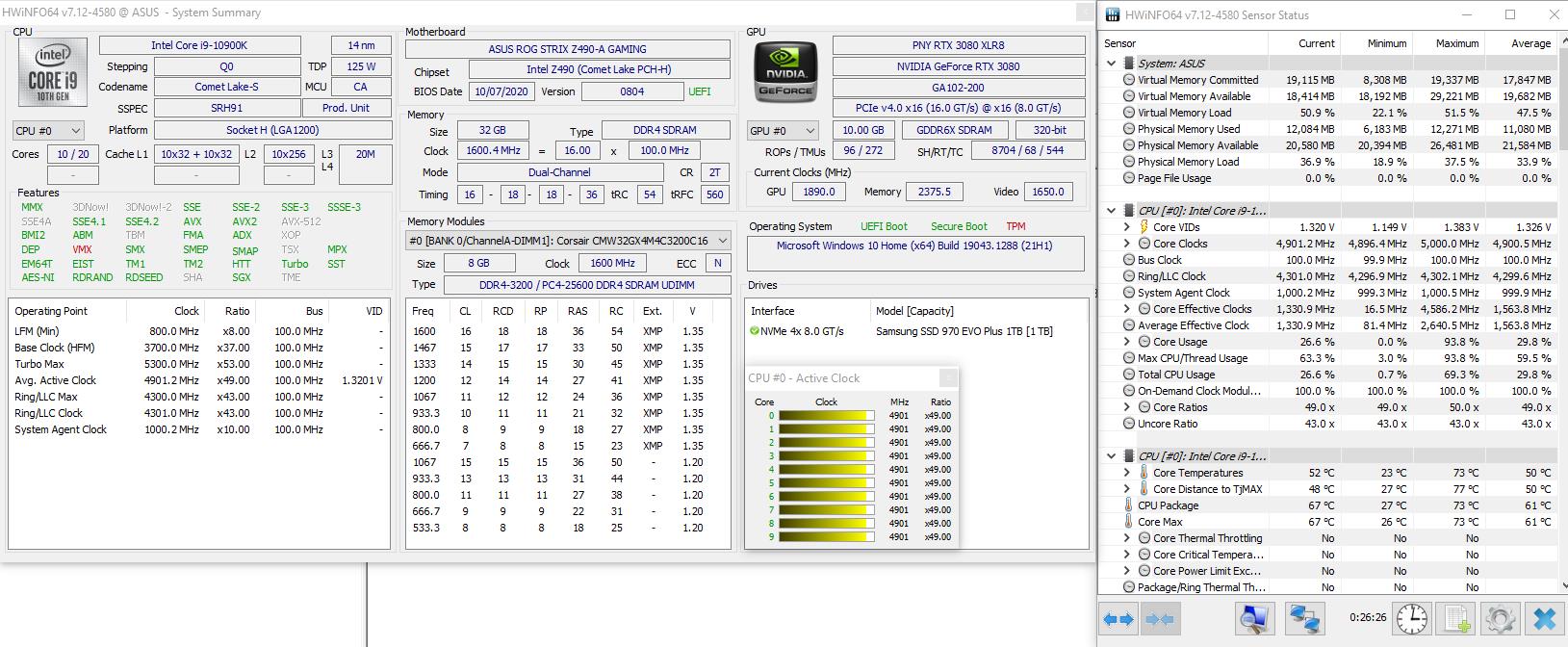1568x647 pixels.
Task: Click the Maximum column header
Action: tap(1448, 43)
